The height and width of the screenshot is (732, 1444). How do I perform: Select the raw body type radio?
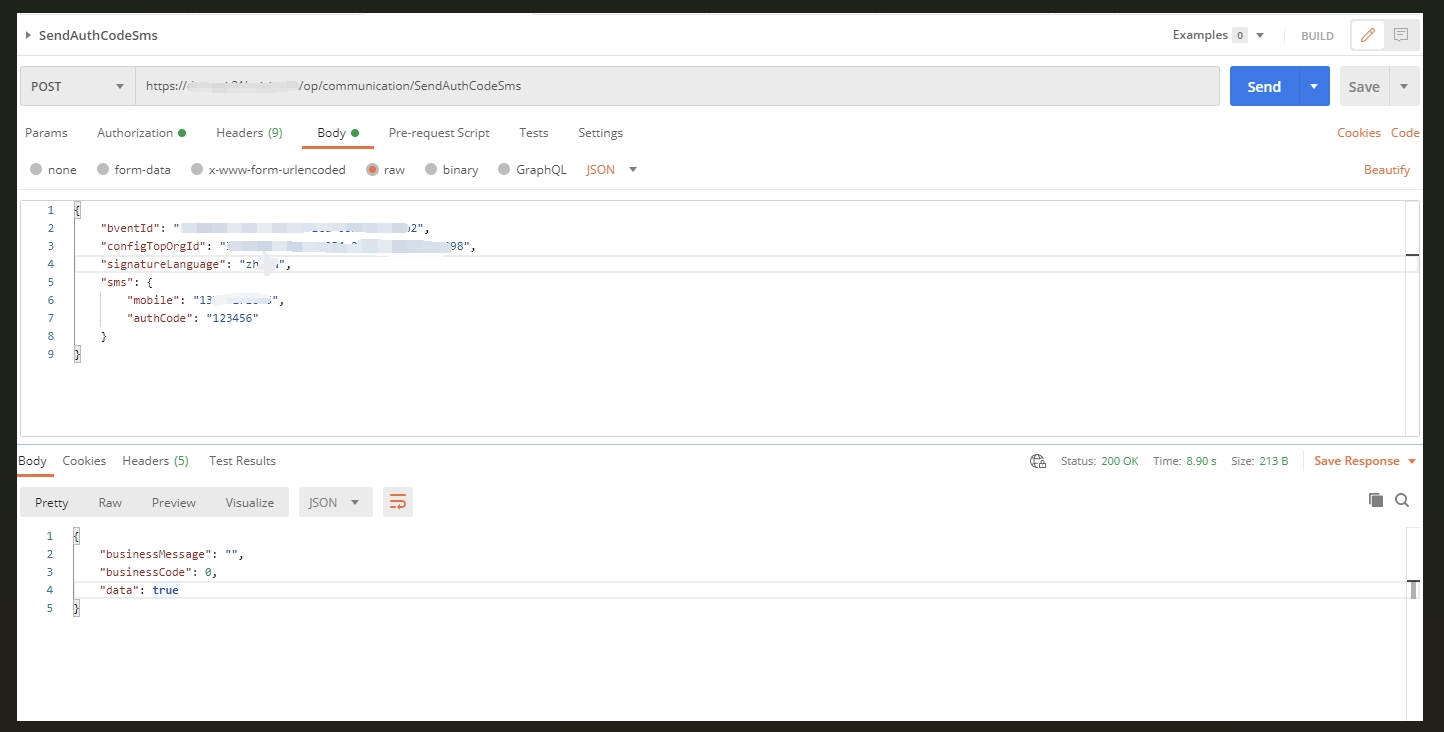(372, 170)
